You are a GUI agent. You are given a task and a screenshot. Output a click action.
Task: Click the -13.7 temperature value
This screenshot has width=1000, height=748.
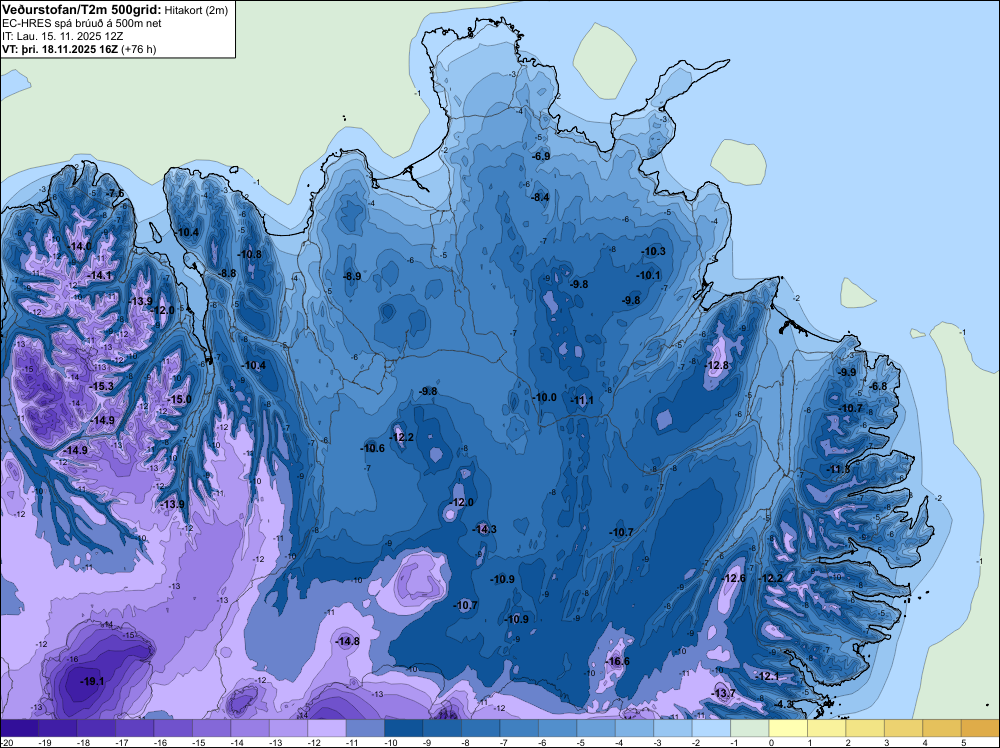click(723, 693)
